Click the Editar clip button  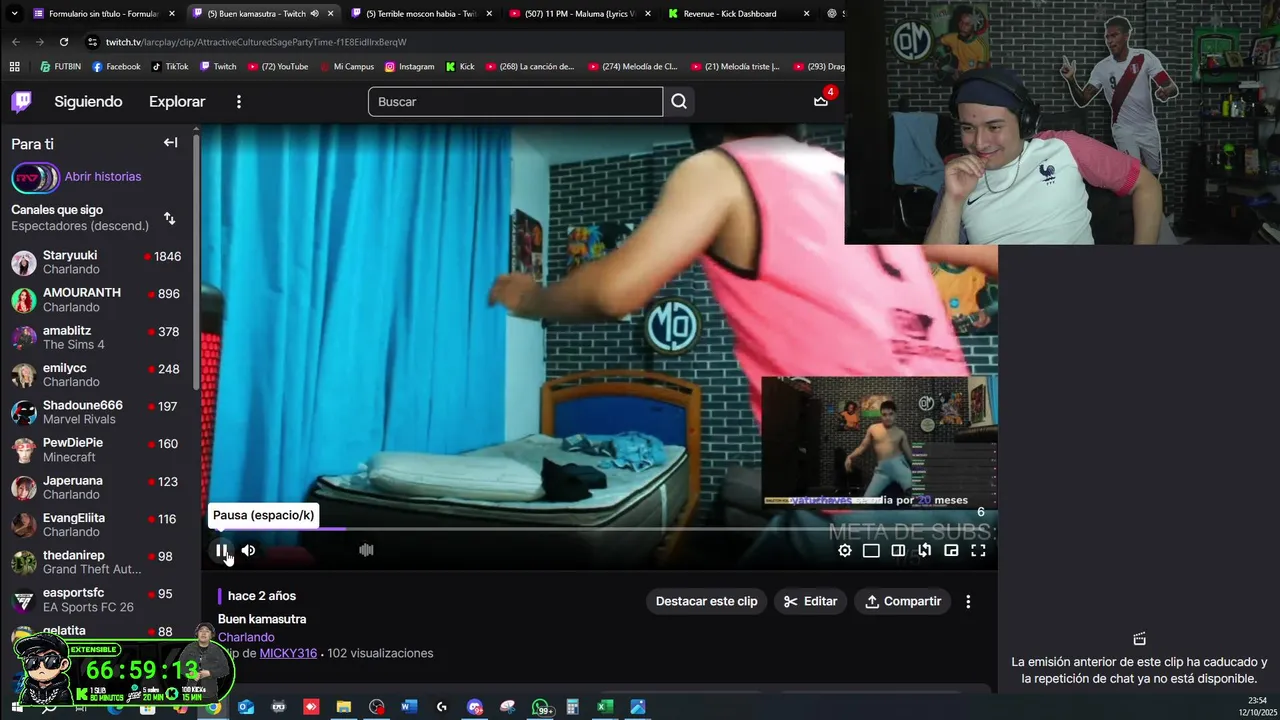pos(810,601)
